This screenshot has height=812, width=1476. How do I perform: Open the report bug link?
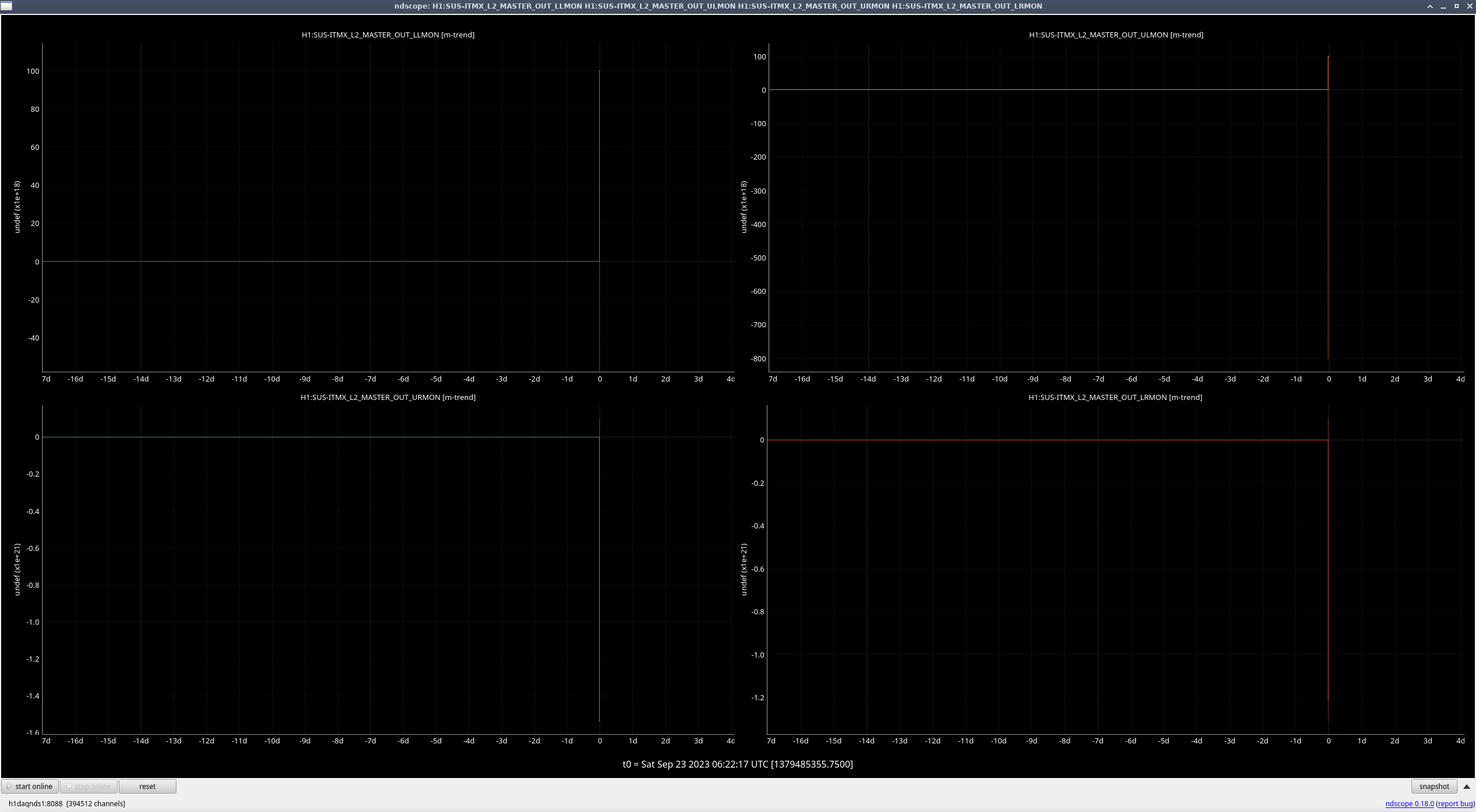[1455, 803]
